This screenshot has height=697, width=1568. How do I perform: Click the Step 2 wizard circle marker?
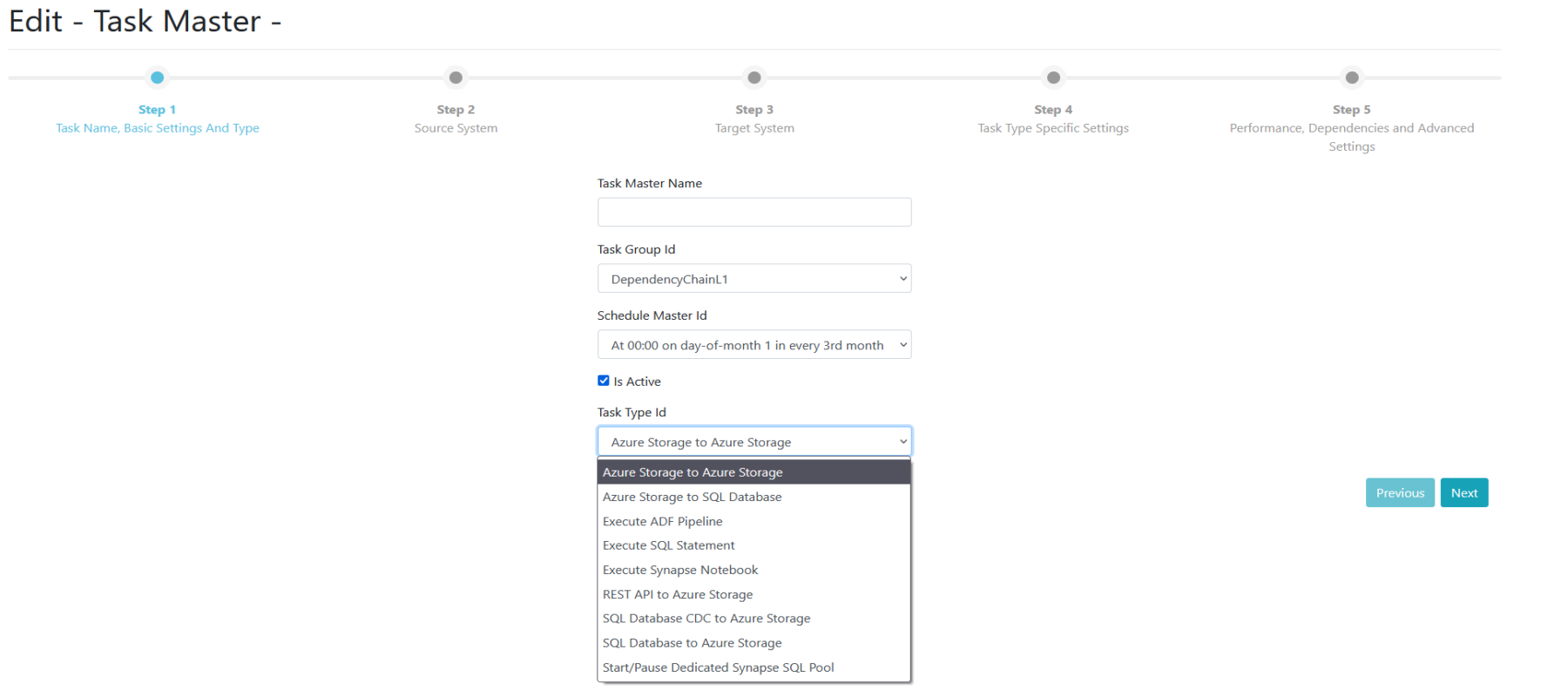tap(456, 78)
